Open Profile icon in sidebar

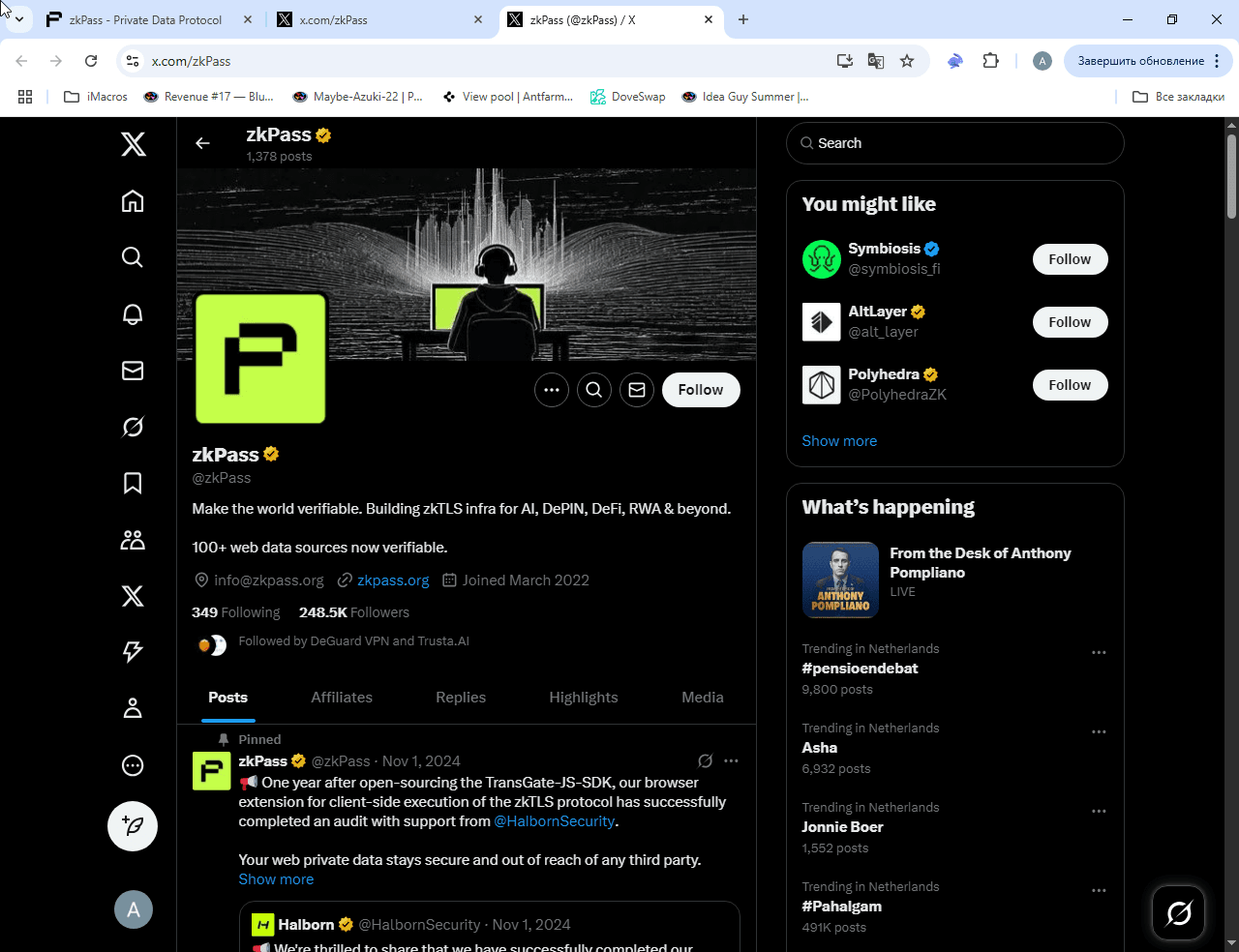coord(133,708)
